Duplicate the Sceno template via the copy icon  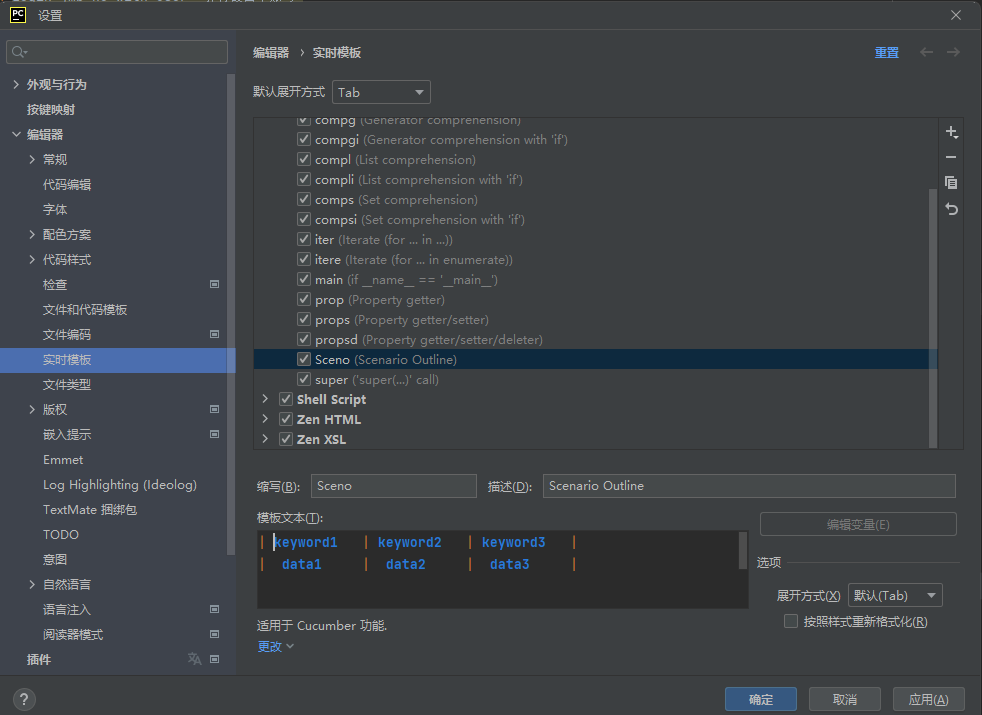point(951,182)
